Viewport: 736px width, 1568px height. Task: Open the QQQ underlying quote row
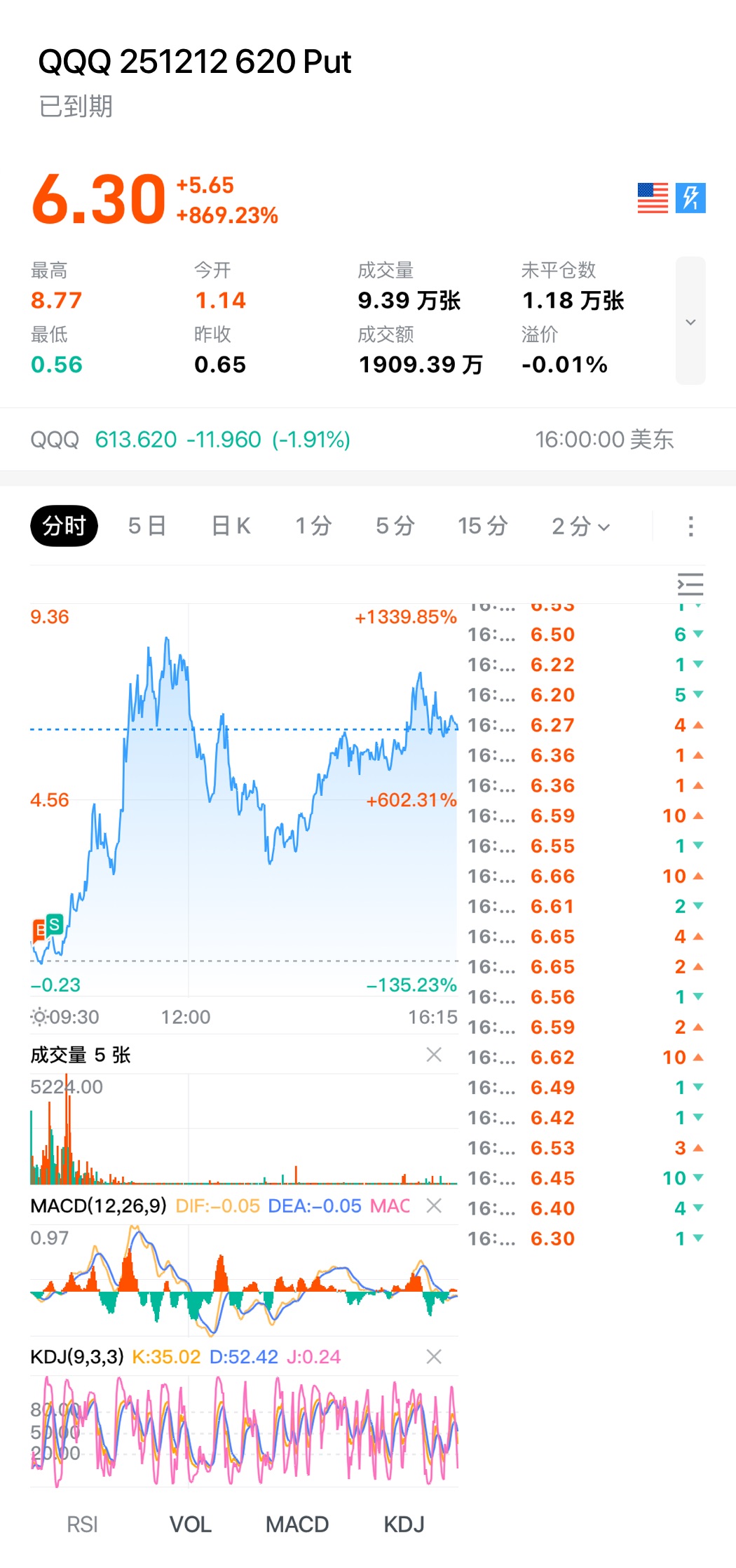(x=350, y=440)
